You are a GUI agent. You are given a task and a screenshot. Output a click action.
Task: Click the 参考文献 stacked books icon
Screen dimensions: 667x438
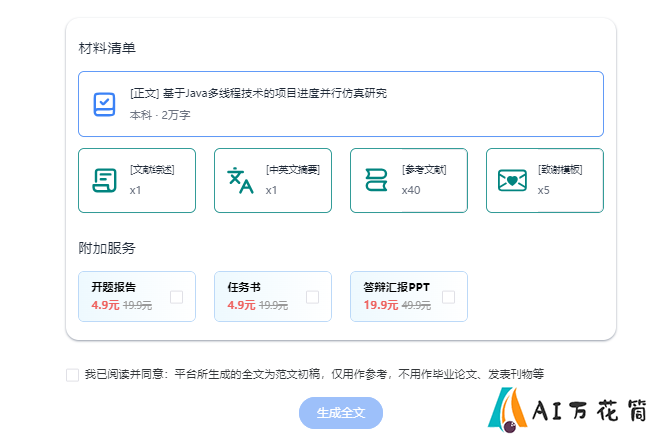coord(376,180)
